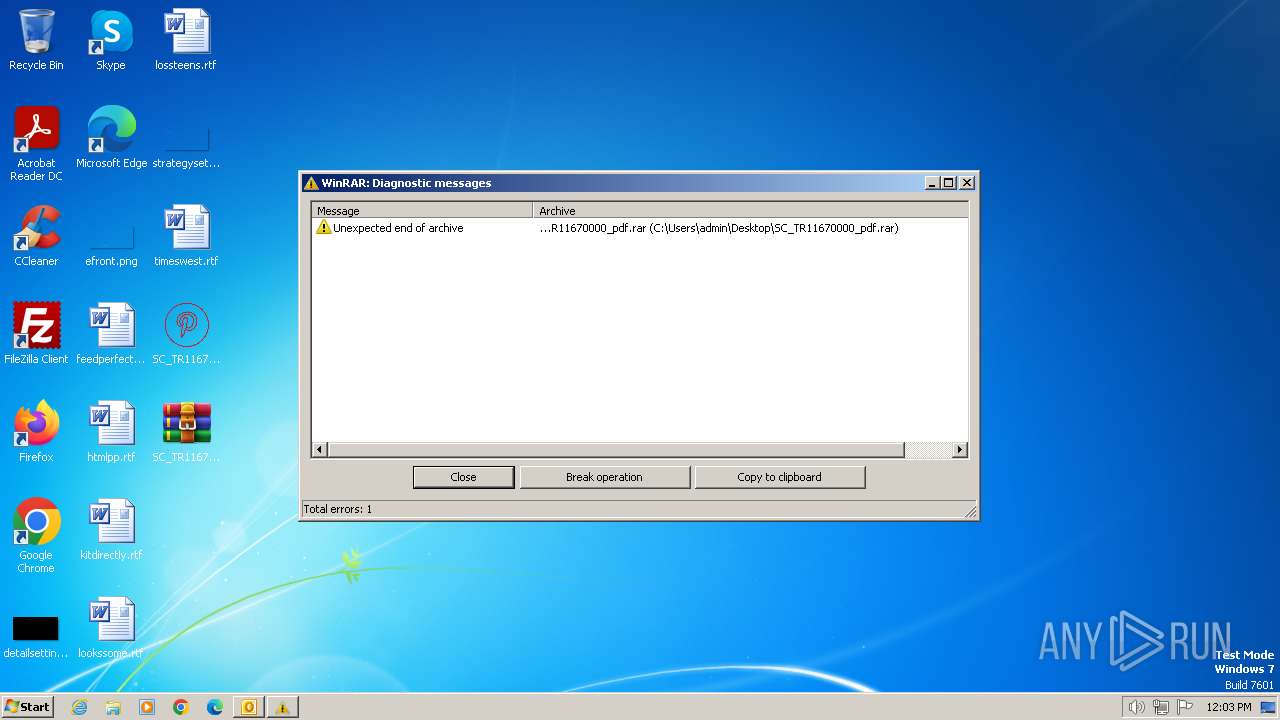The height and width of the screenshot is (720, 1280).
Task: Minimize the WinRAR diagnostic window
Action: pos(933,183)
